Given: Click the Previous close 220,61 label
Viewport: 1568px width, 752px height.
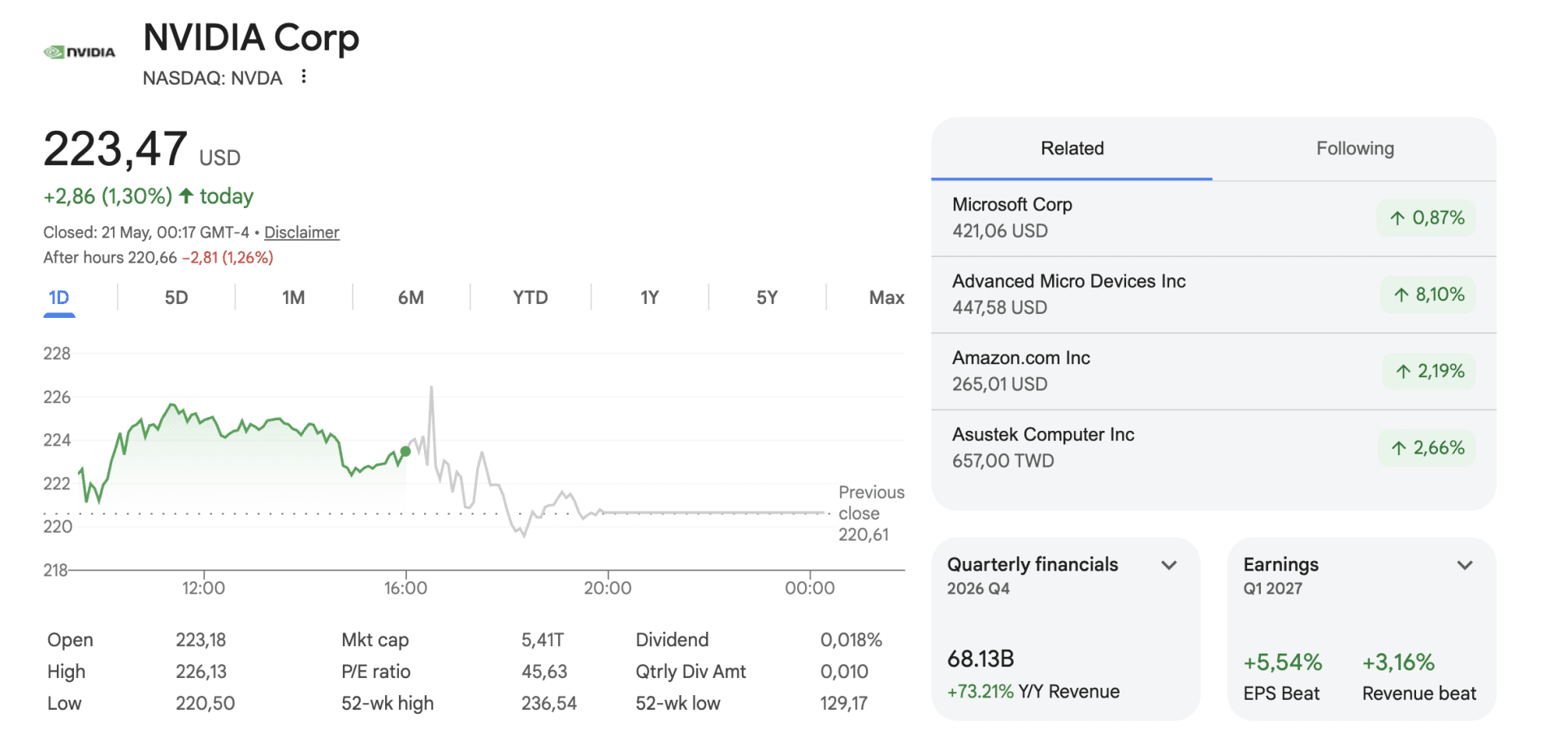Looking at the screenshot, I should 871,513.
